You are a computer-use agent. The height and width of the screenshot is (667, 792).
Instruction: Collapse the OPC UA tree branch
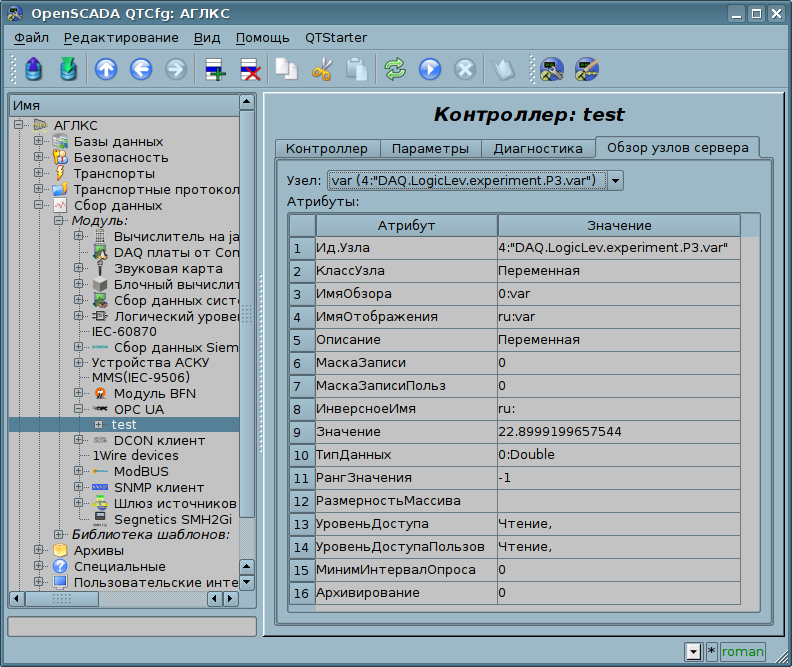79,409
